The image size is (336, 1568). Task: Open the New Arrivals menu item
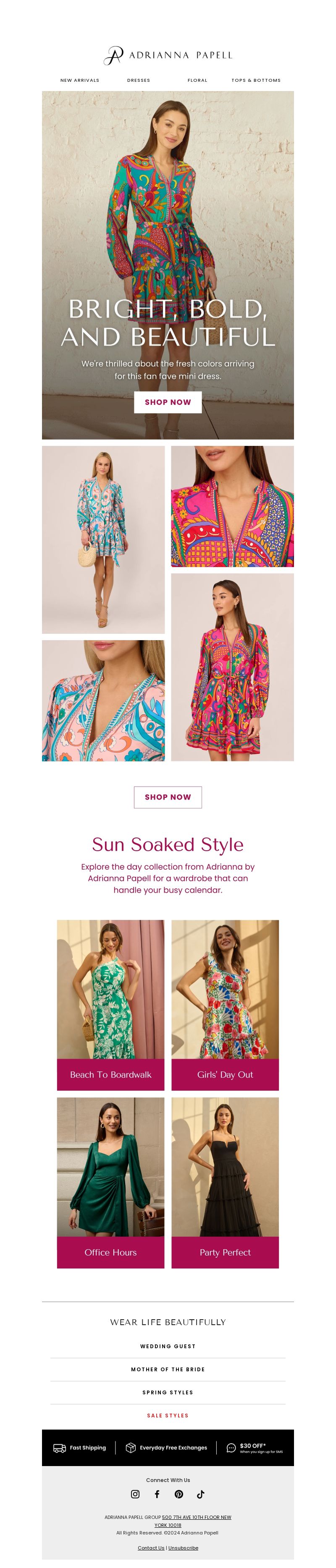pos(80,81)
